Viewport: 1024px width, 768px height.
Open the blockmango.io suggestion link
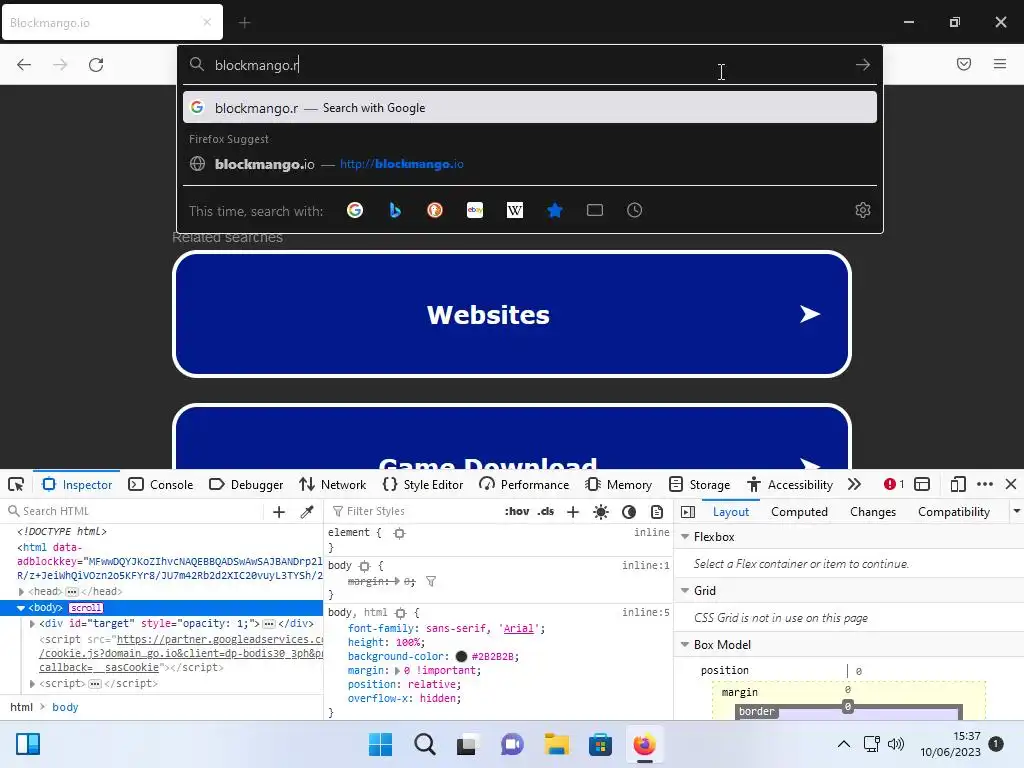pos(530,164)
